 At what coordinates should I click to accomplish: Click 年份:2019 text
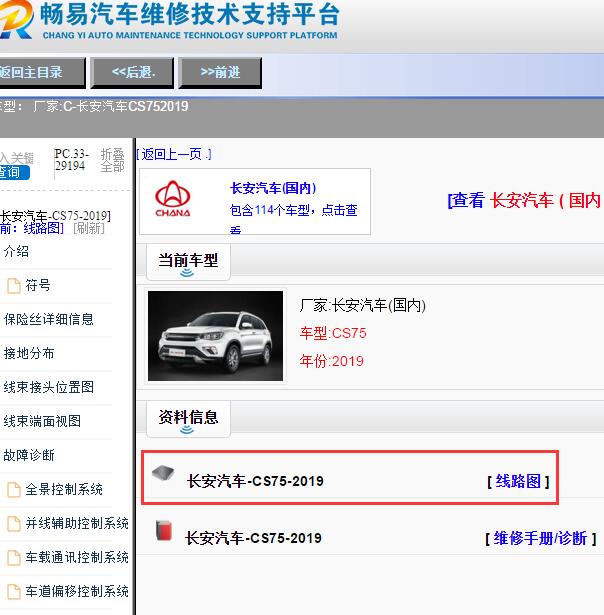(x=332, y=361)
